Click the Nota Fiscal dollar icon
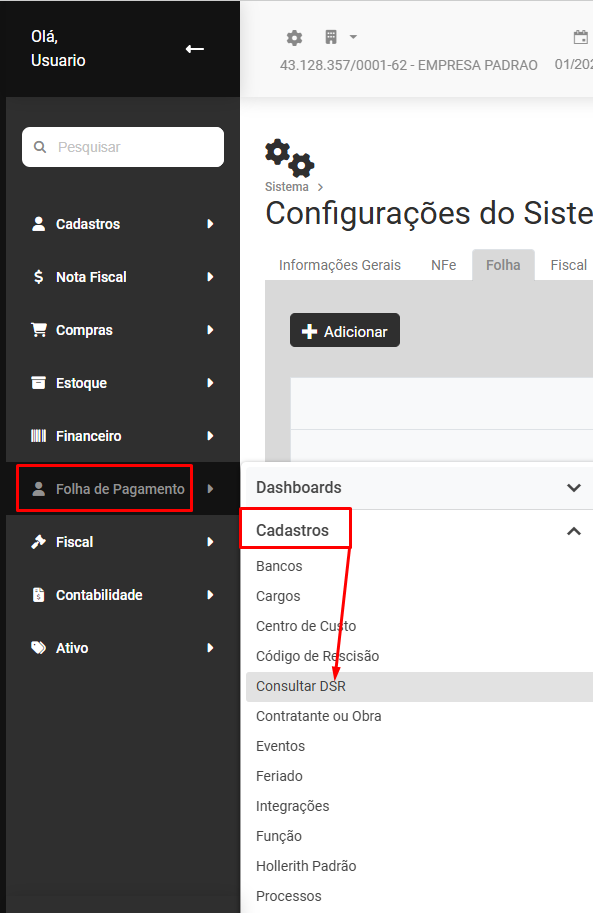 [x=38, y=277]
